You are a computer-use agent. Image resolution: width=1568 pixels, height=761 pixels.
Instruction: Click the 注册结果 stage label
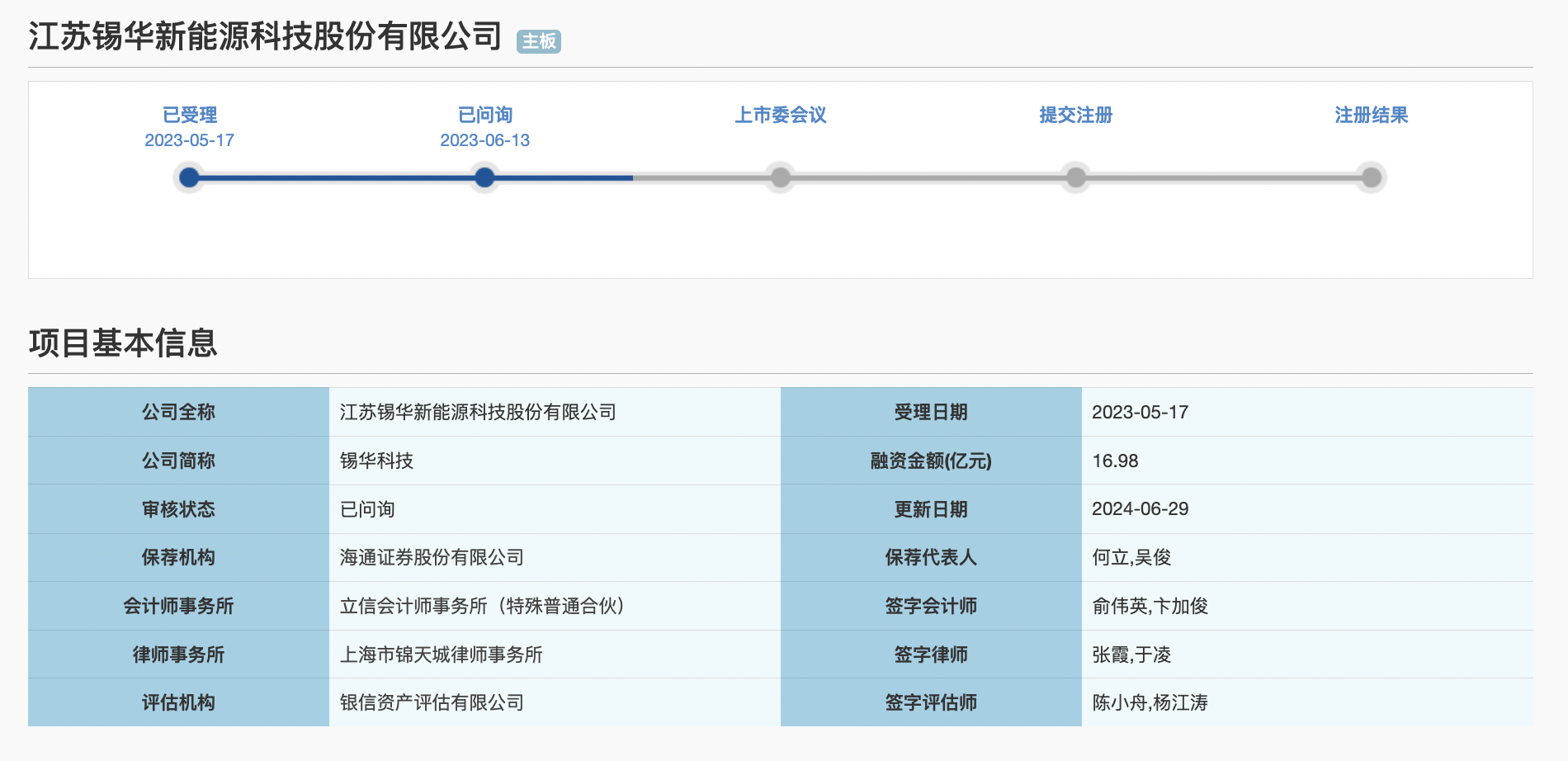coord(1369,116)
